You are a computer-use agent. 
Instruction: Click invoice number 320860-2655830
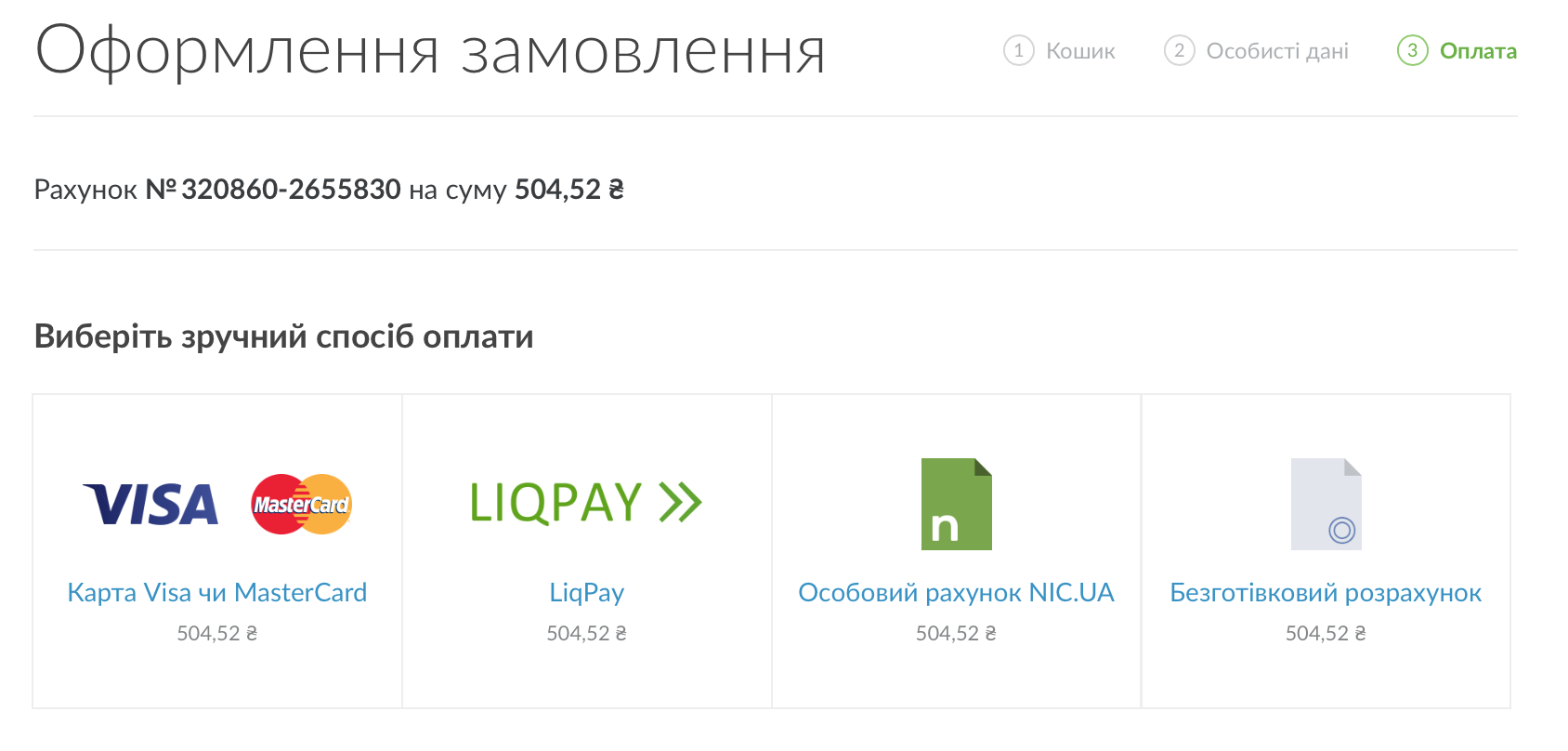point(291,190)
